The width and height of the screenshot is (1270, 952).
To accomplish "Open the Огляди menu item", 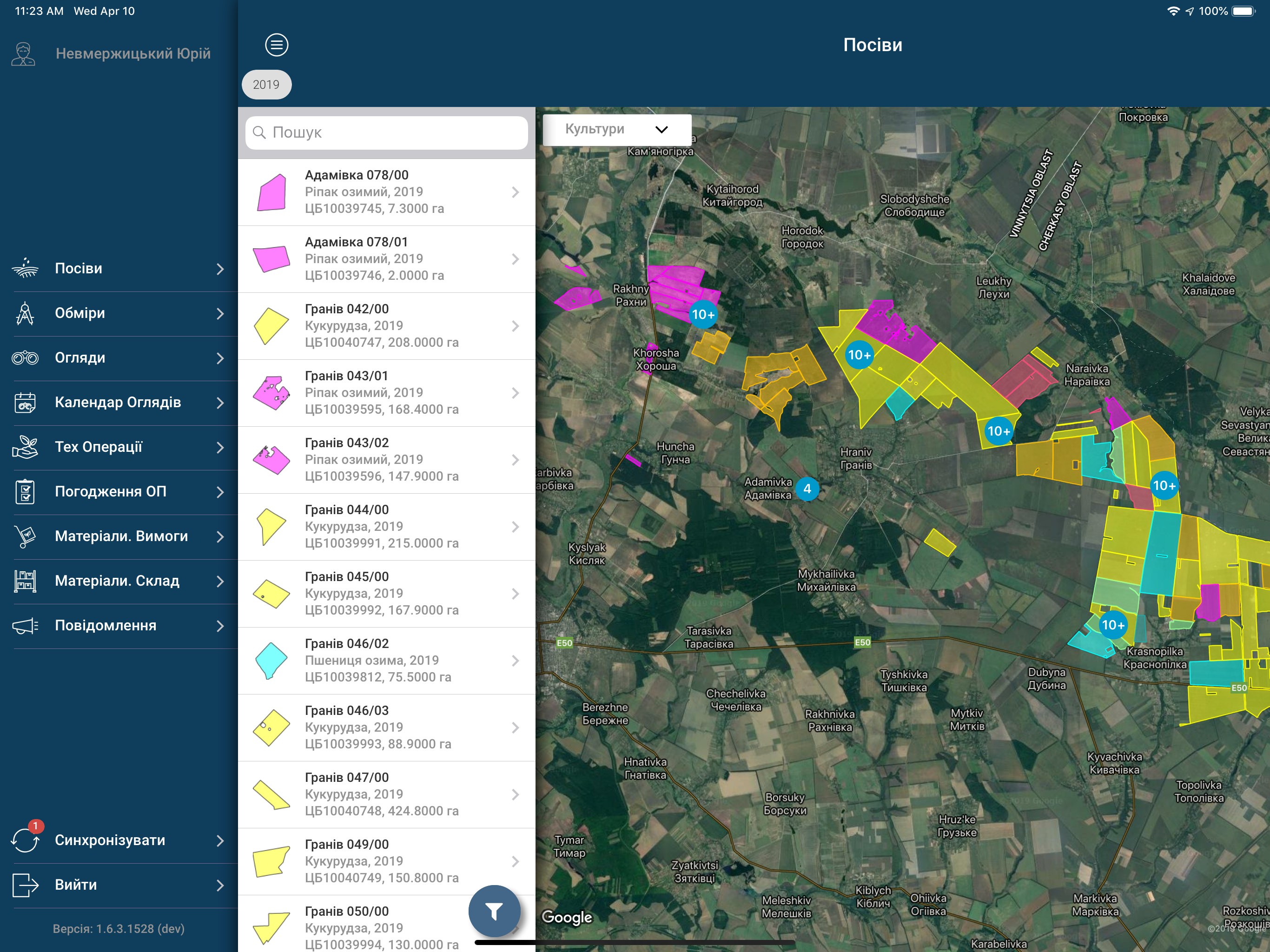I will 119,358.
